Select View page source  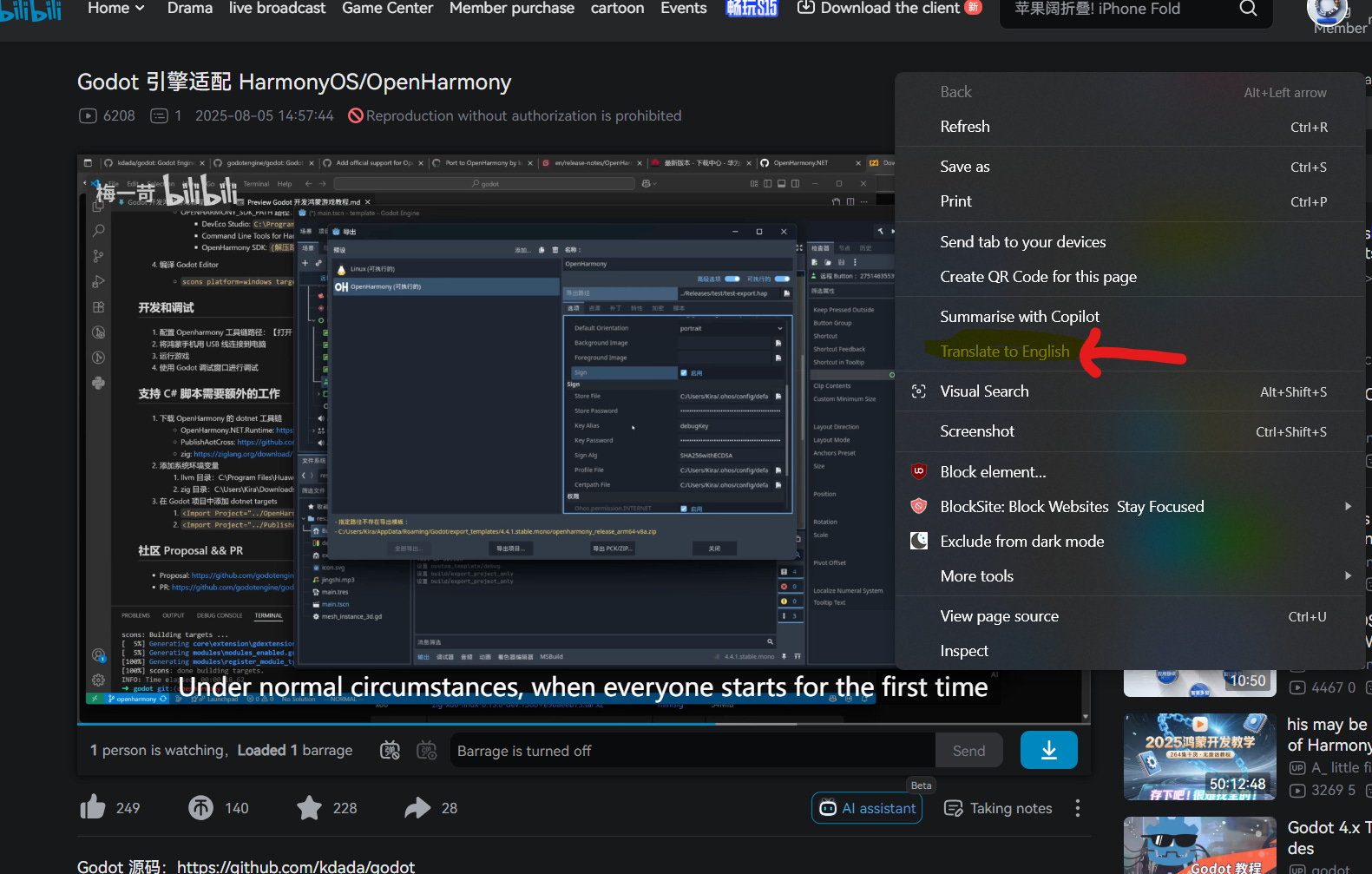(x=1130, y=616)
